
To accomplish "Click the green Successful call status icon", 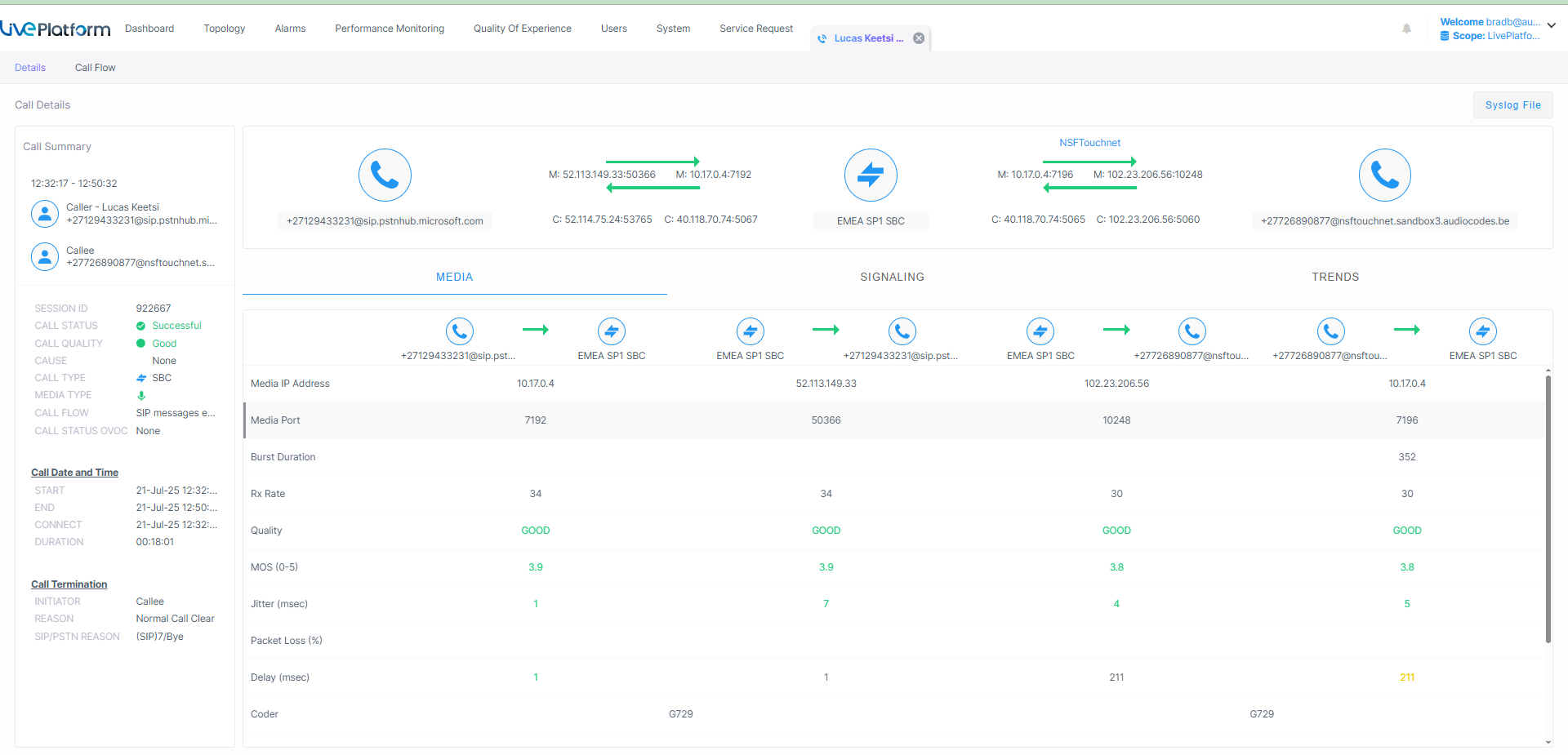I will (x=141, y=326).
